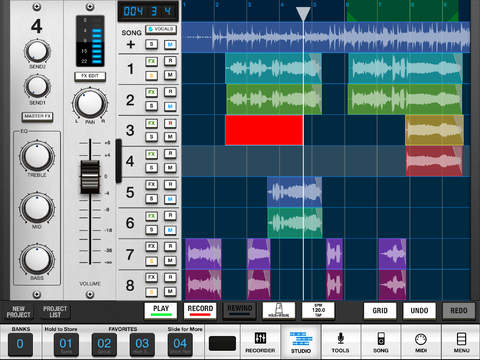This screenshot has width=480, height=360.
Task: Click the Redo button
Action: (459, 311)
